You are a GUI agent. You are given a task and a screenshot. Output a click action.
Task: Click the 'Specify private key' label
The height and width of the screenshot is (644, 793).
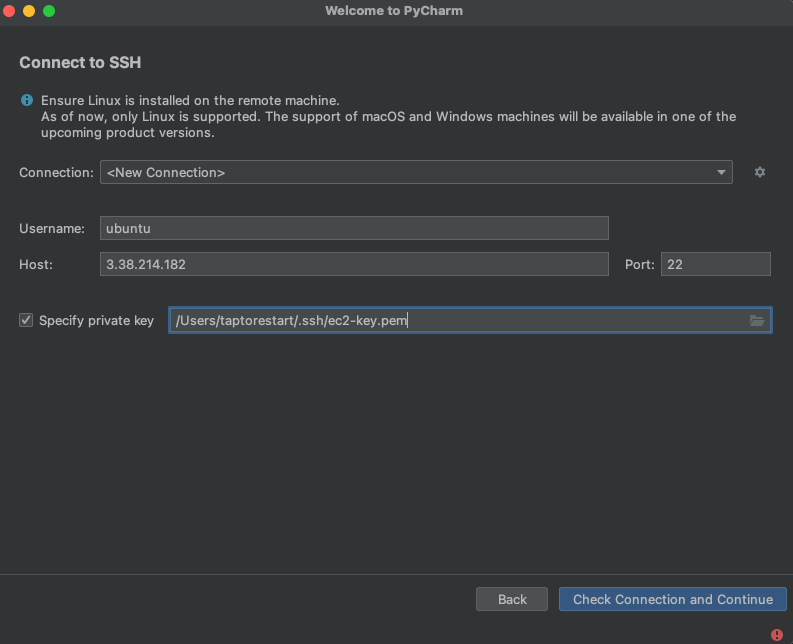[97, 320]
